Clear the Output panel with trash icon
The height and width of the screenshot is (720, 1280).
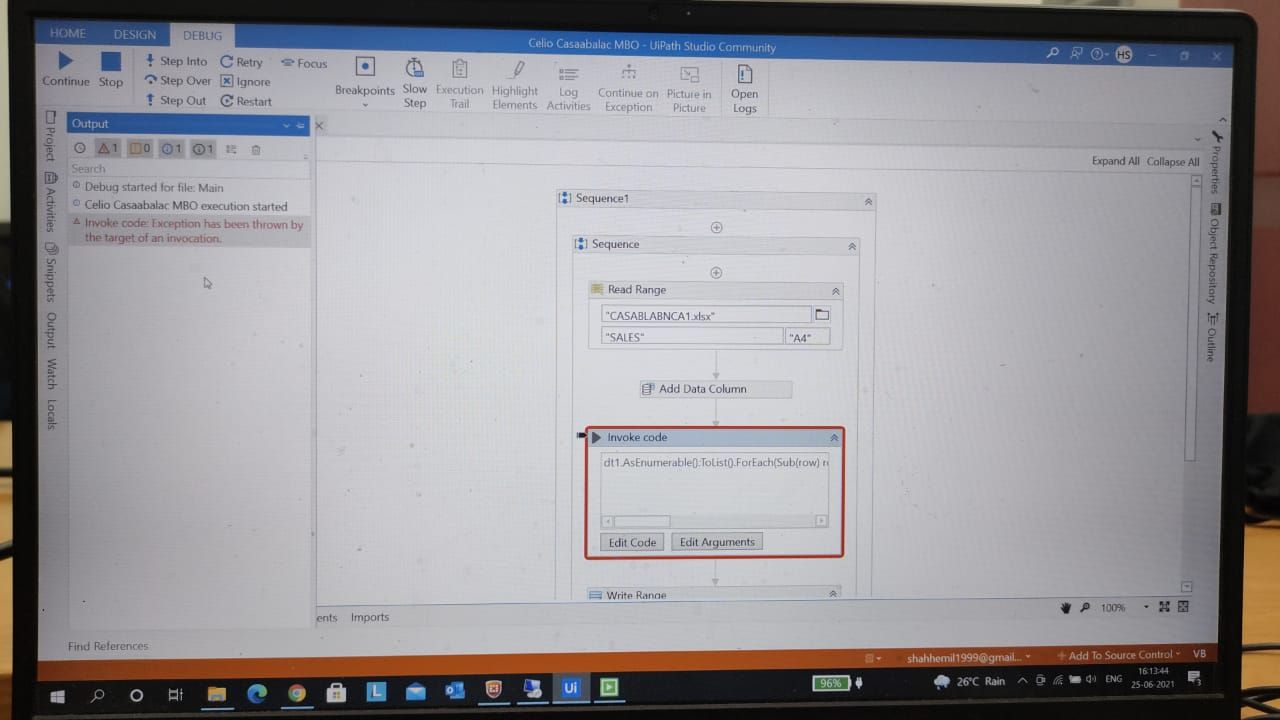pos(256,149)
